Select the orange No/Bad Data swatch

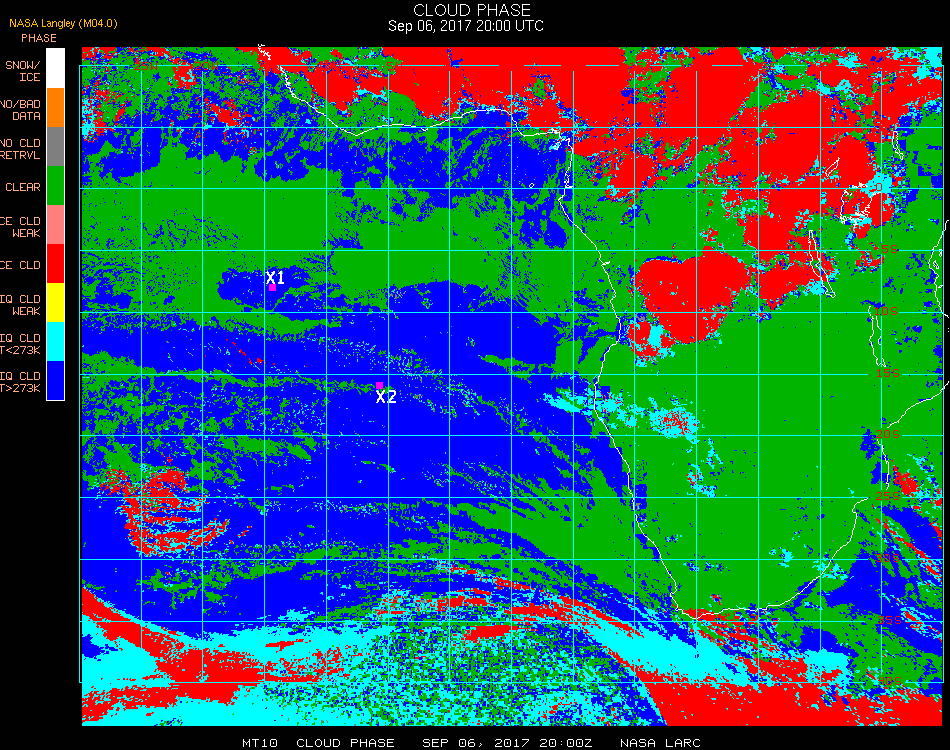click(55, 108)
